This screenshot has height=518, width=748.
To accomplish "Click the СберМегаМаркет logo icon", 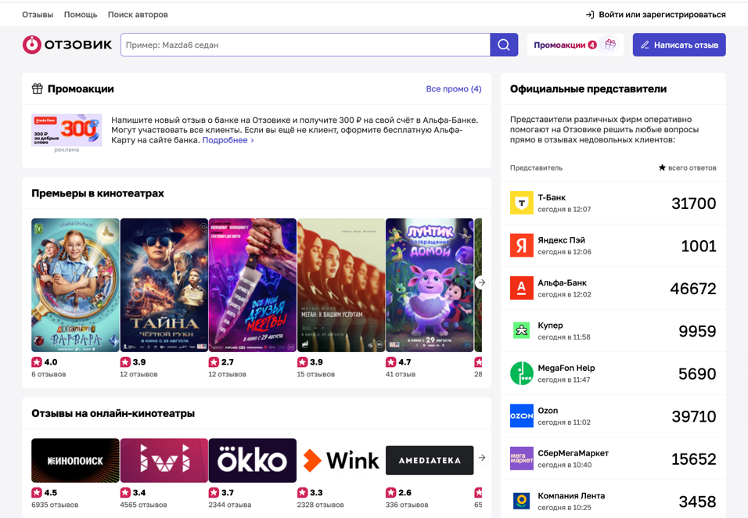I will coord(521,458).
